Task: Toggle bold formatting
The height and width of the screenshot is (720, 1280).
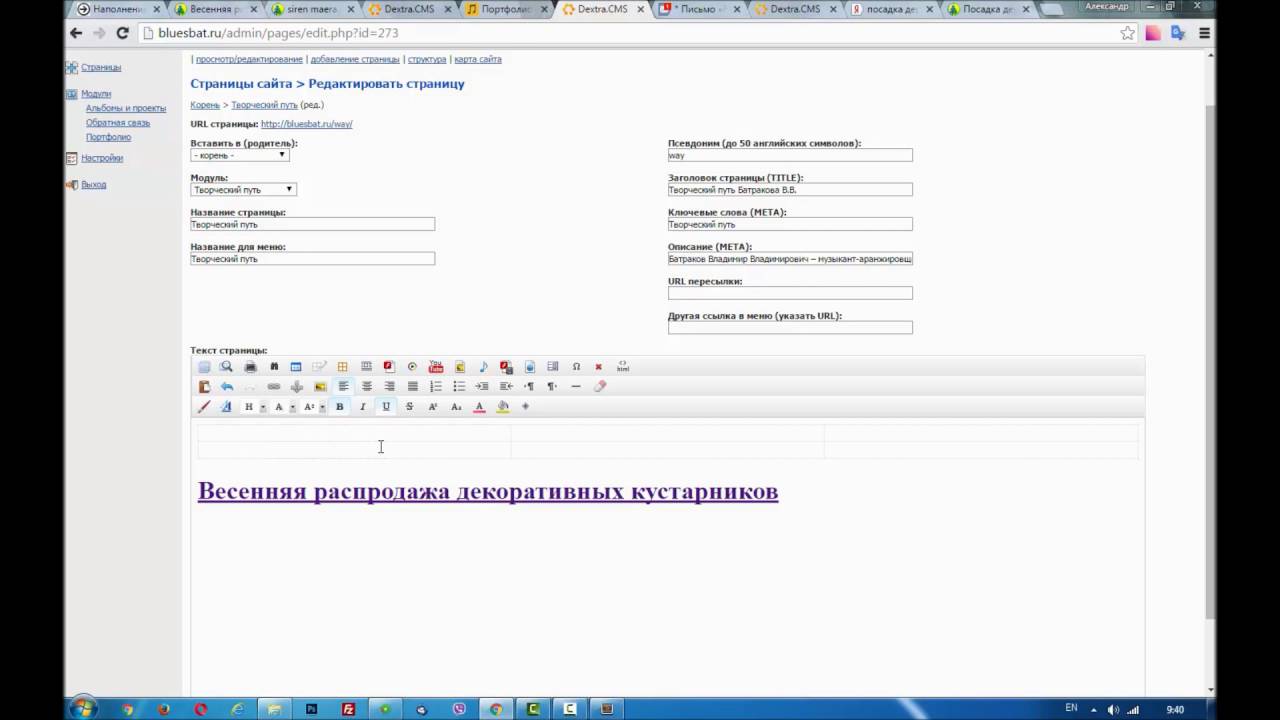Action: pos(339,407)
